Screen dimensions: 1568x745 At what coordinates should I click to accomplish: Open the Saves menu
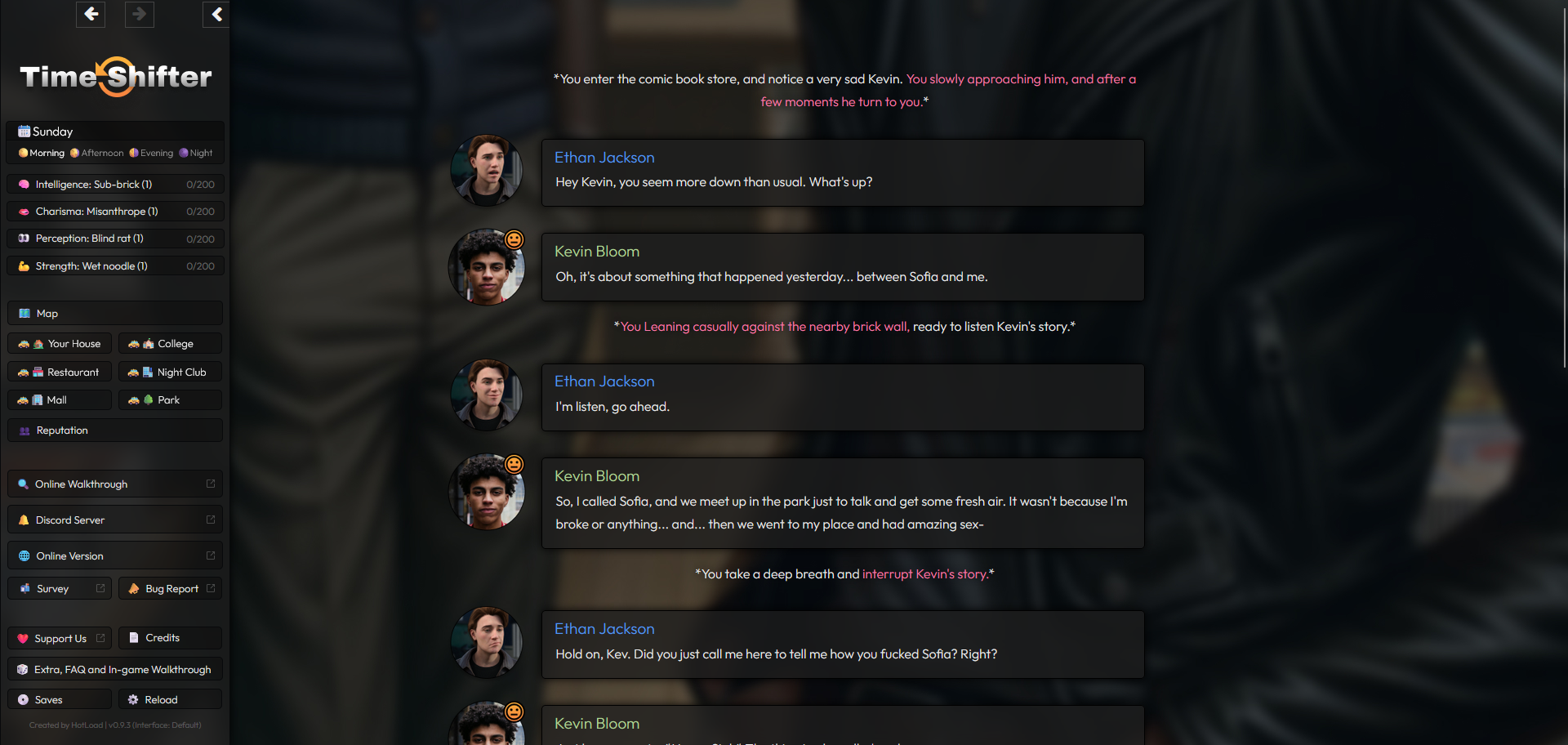click(60, 700)
